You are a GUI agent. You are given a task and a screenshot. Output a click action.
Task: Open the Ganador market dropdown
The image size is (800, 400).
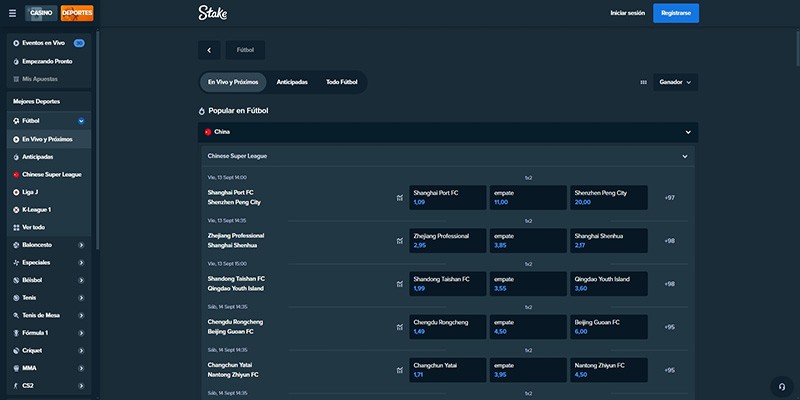[x=675, y=82]
